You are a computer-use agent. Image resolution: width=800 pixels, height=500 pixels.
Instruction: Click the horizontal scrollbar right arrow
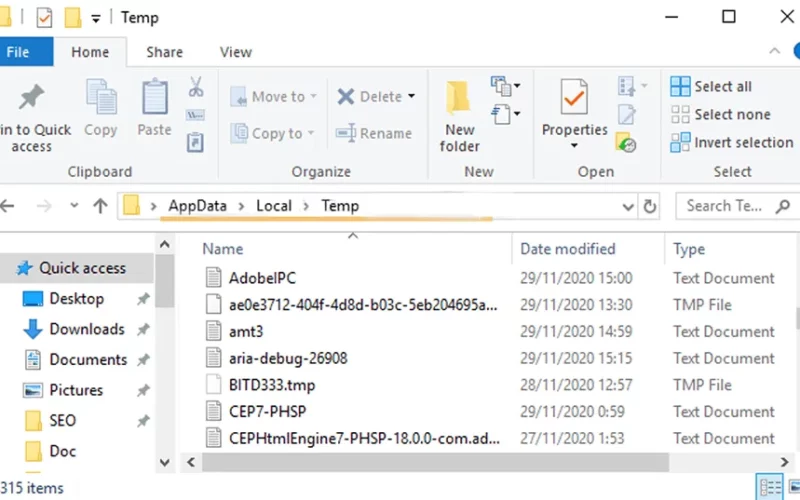[784, 462]
